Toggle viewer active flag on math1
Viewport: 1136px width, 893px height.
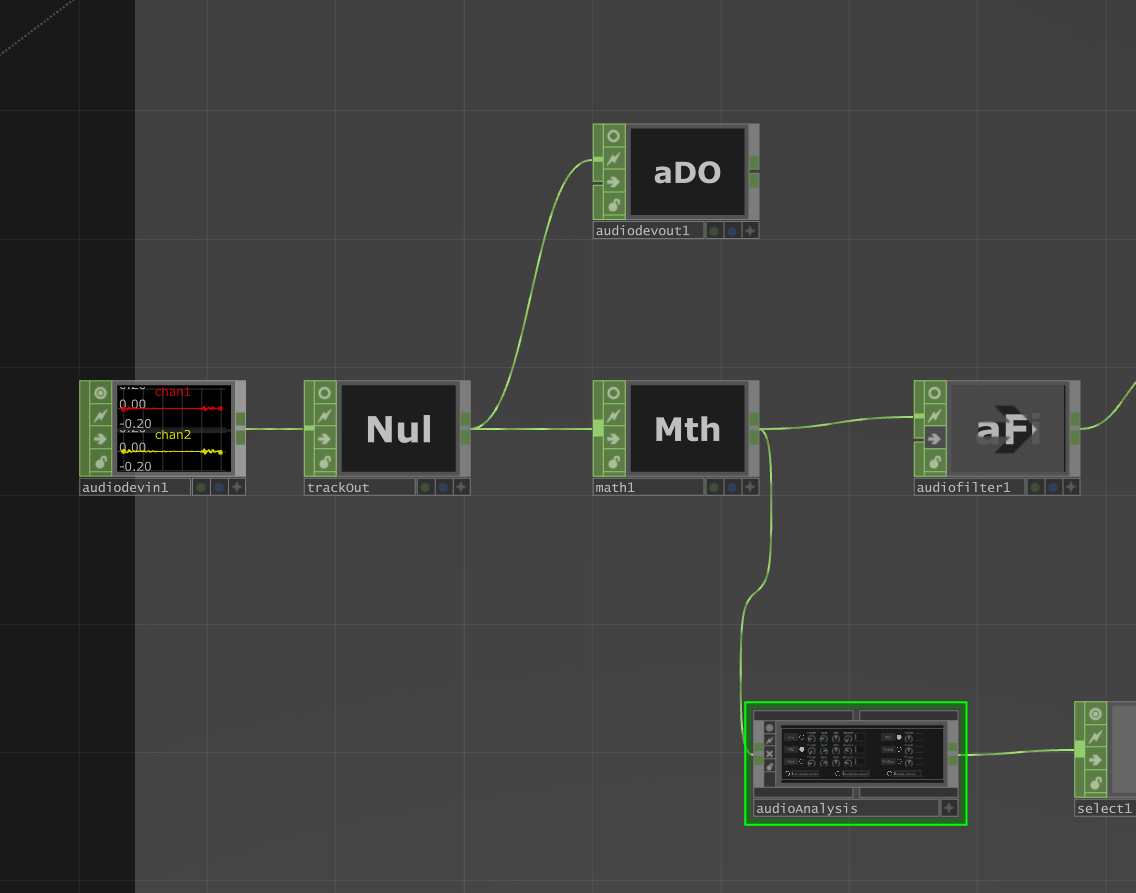click(614, 393)
